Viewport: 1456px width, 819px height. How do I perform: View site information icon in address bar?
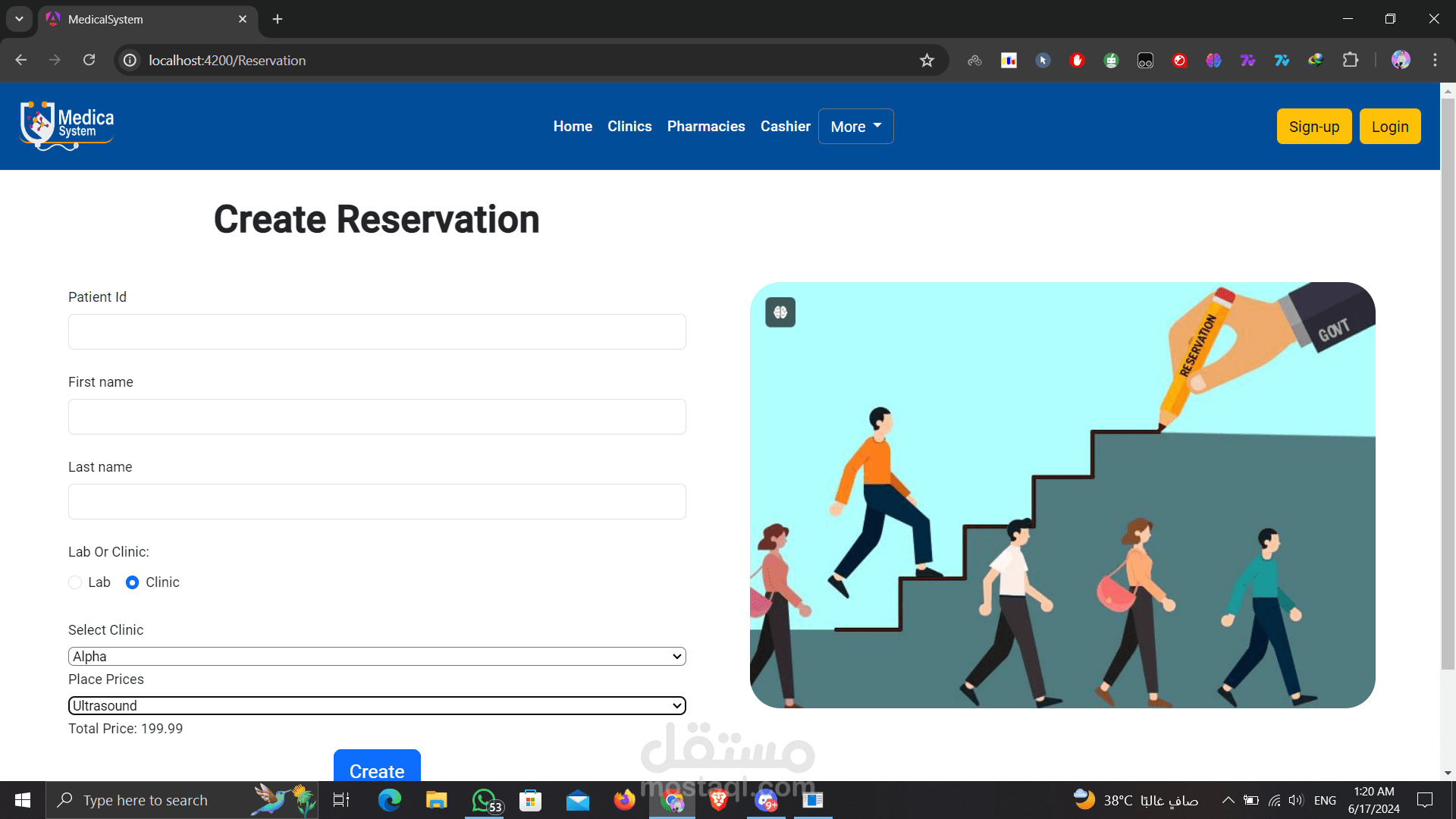point(130,61)
